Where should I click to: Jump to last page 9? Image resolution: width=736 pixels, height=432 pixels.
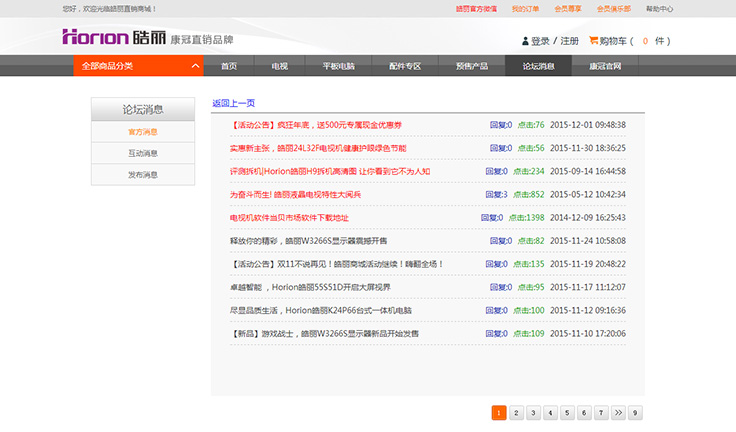click(635, 413)
